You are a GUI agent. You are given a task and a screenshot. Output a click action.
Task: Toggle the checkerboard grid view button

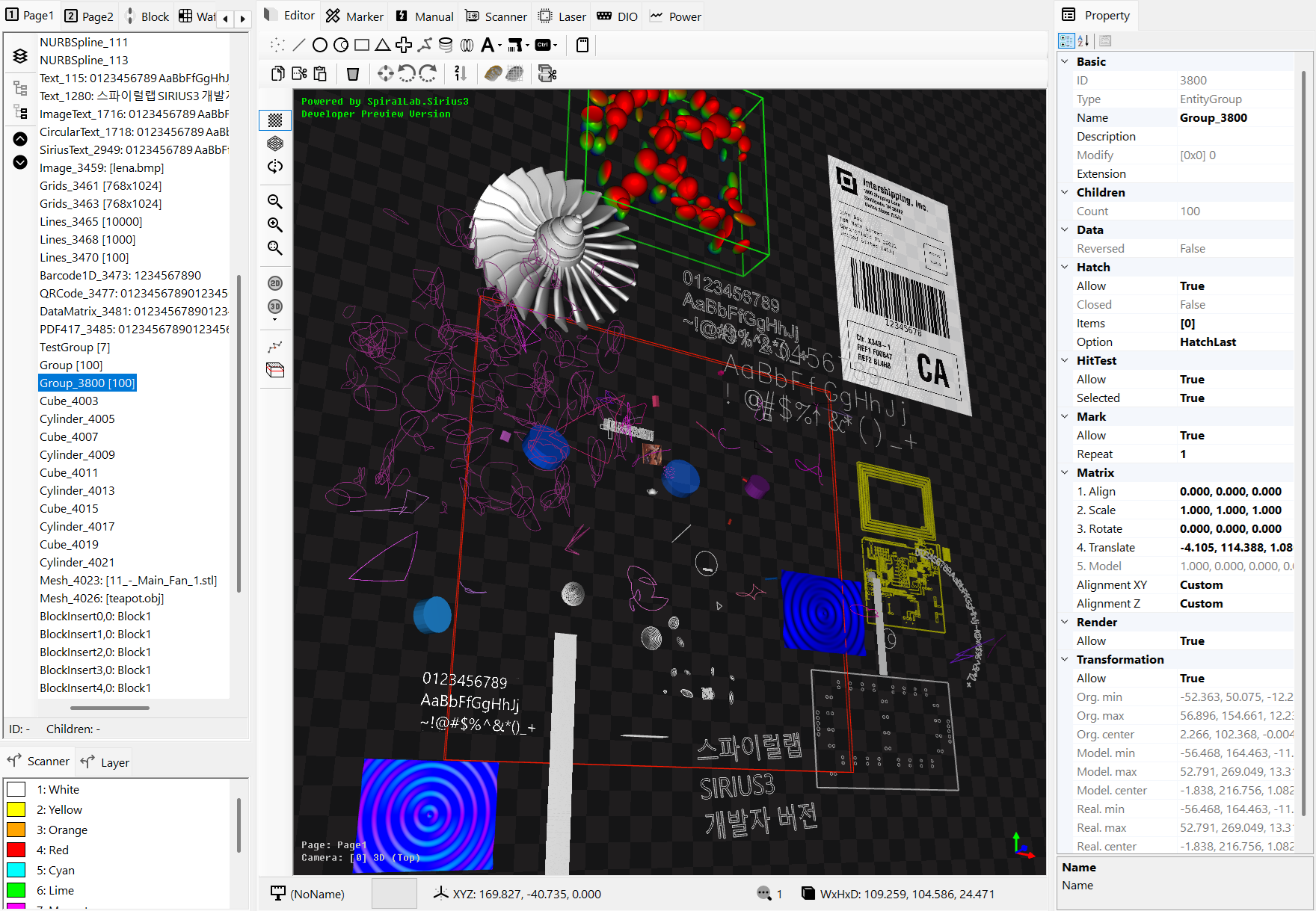pos(275,120)
